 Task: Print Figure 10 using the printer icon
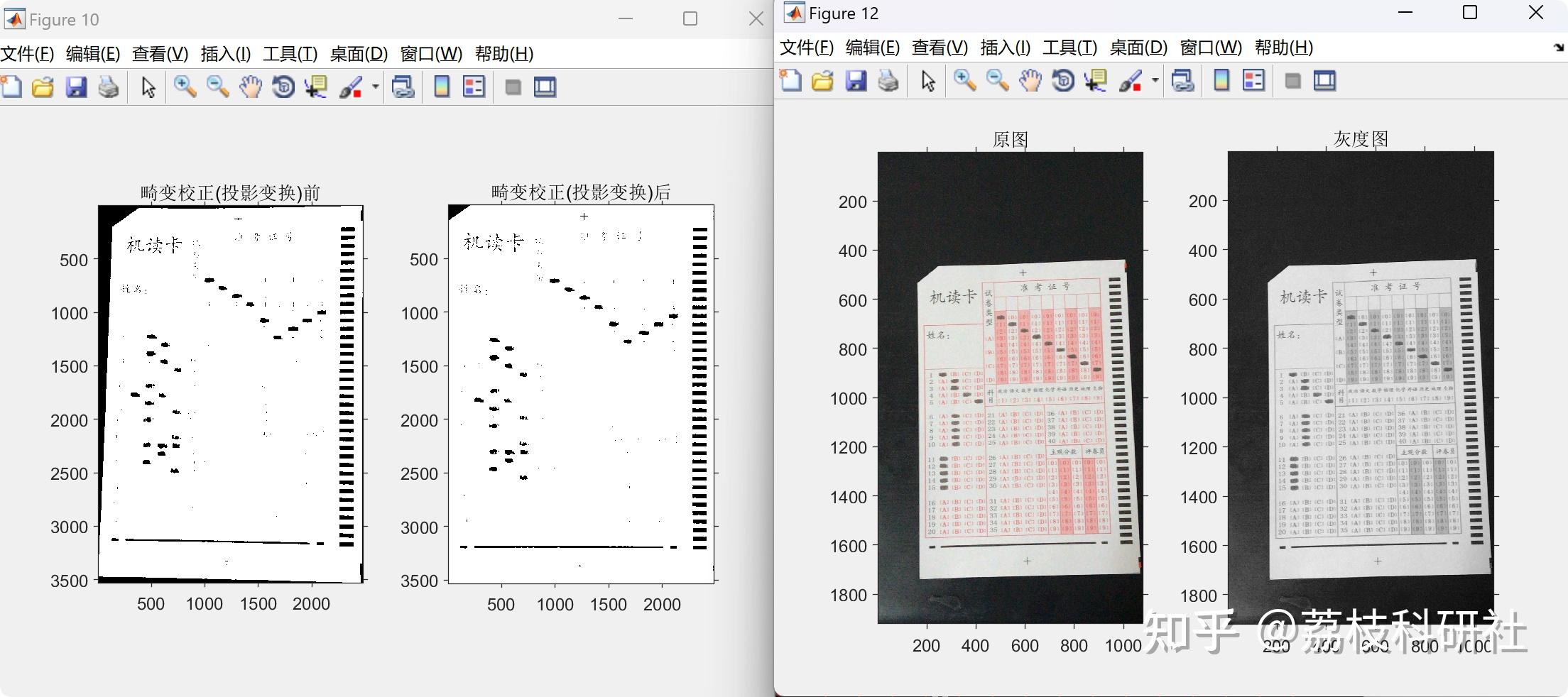click(x=108, y=87)
